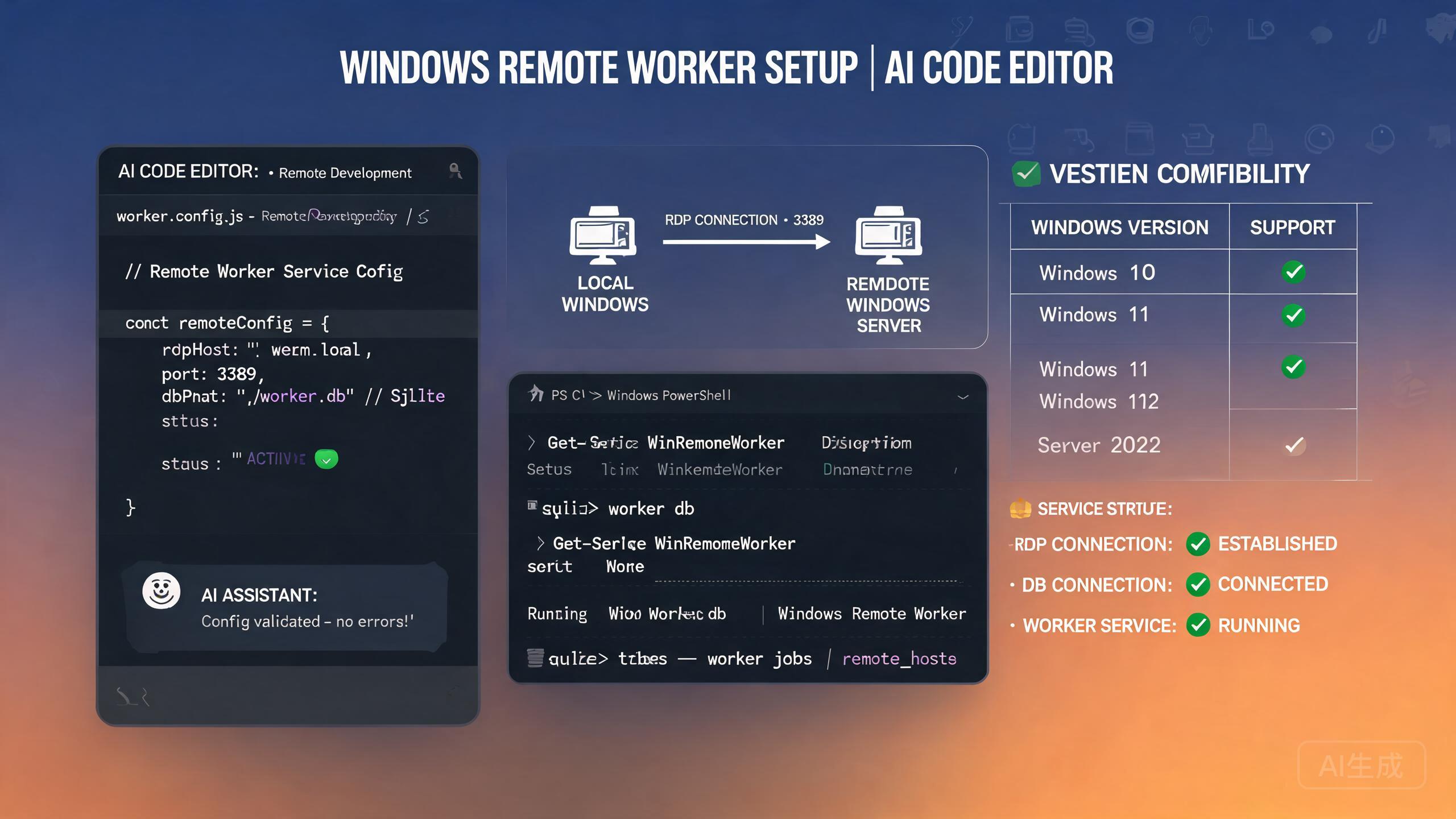Expand the PowerShell window chevron
This screenshot has width=1456, height=819.
click(x=963, y=397)
